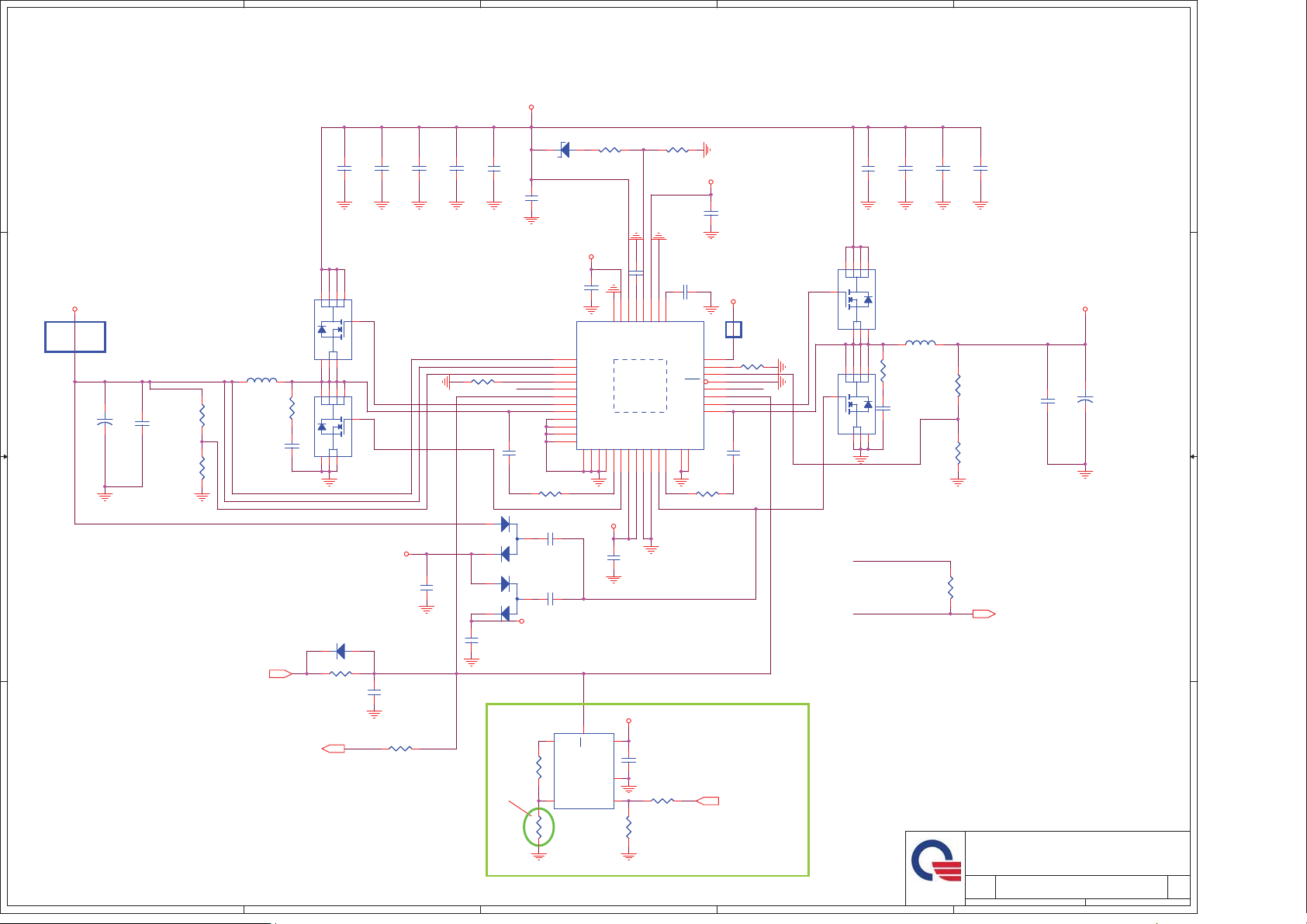This screenshot has width=1307, height=924.
Task: Click the input off-page connector feeding the diode-resistor pair
Action: point(281,673)
